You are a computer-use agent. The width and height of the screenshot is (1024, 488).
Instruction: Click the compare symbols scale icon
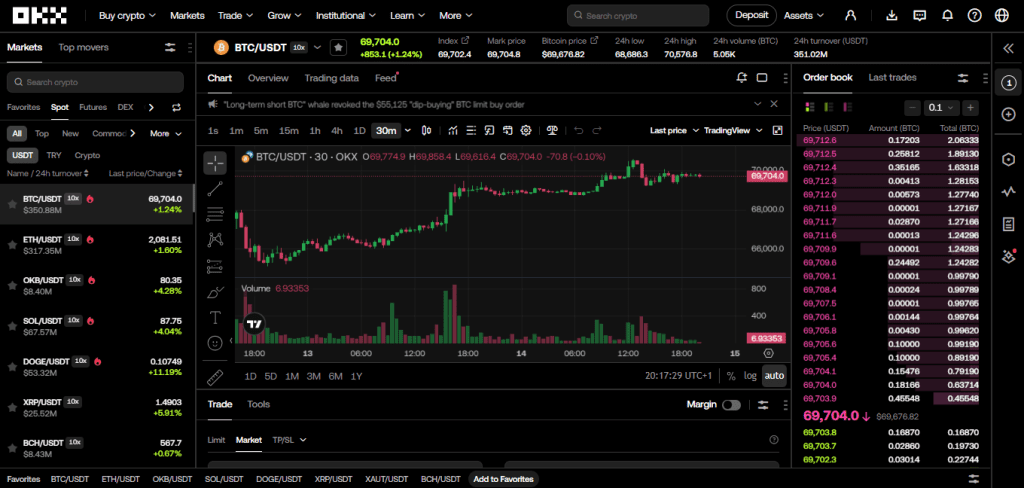click(x=552, y=131)
